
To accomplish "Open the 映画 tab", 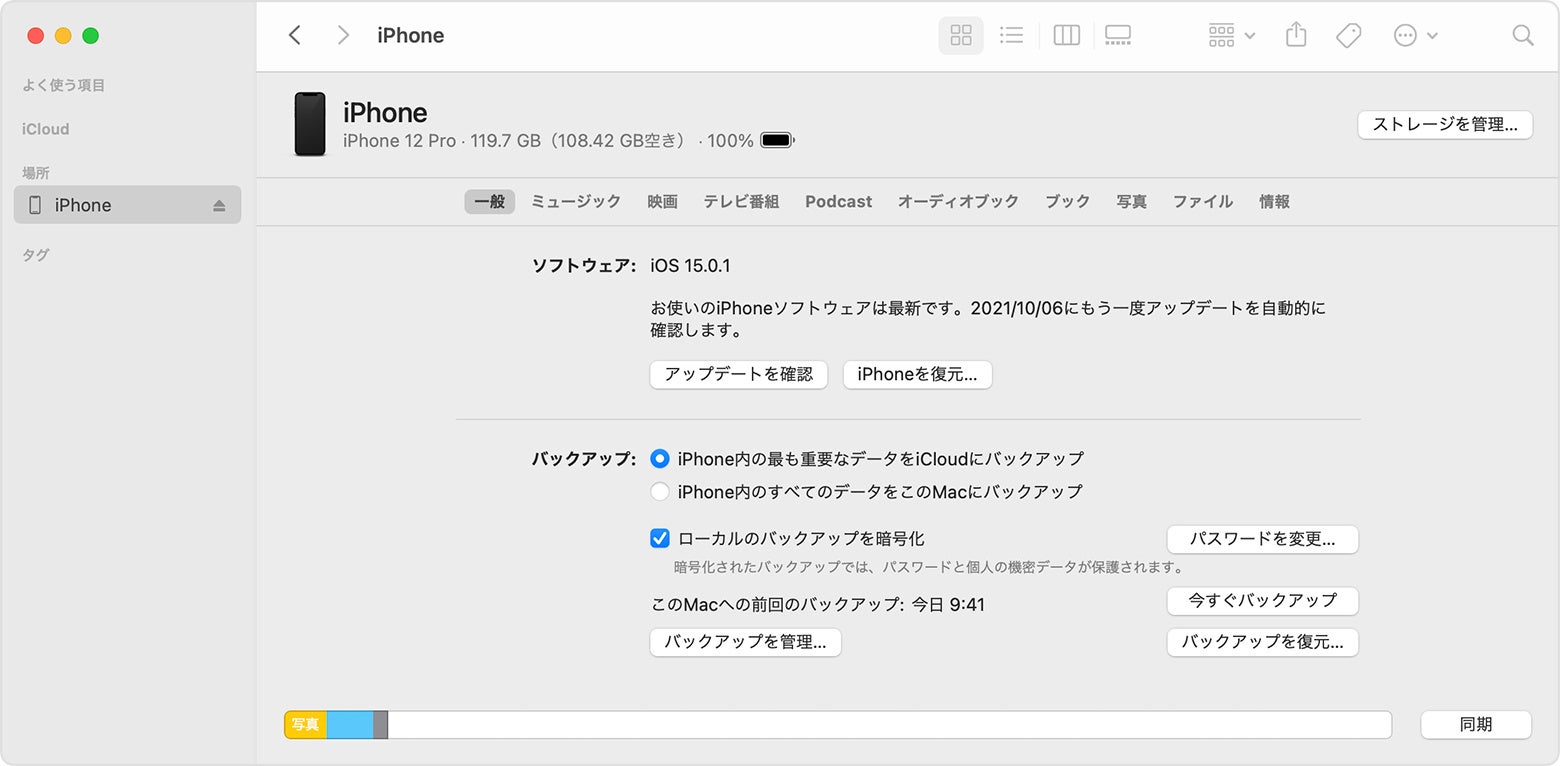I will click(x=662, y=202).
